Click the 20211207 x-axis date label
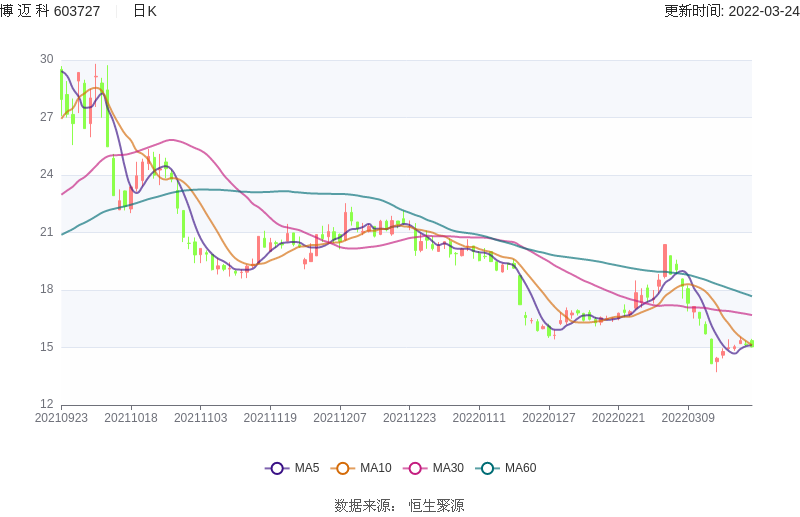 point(339,418)
